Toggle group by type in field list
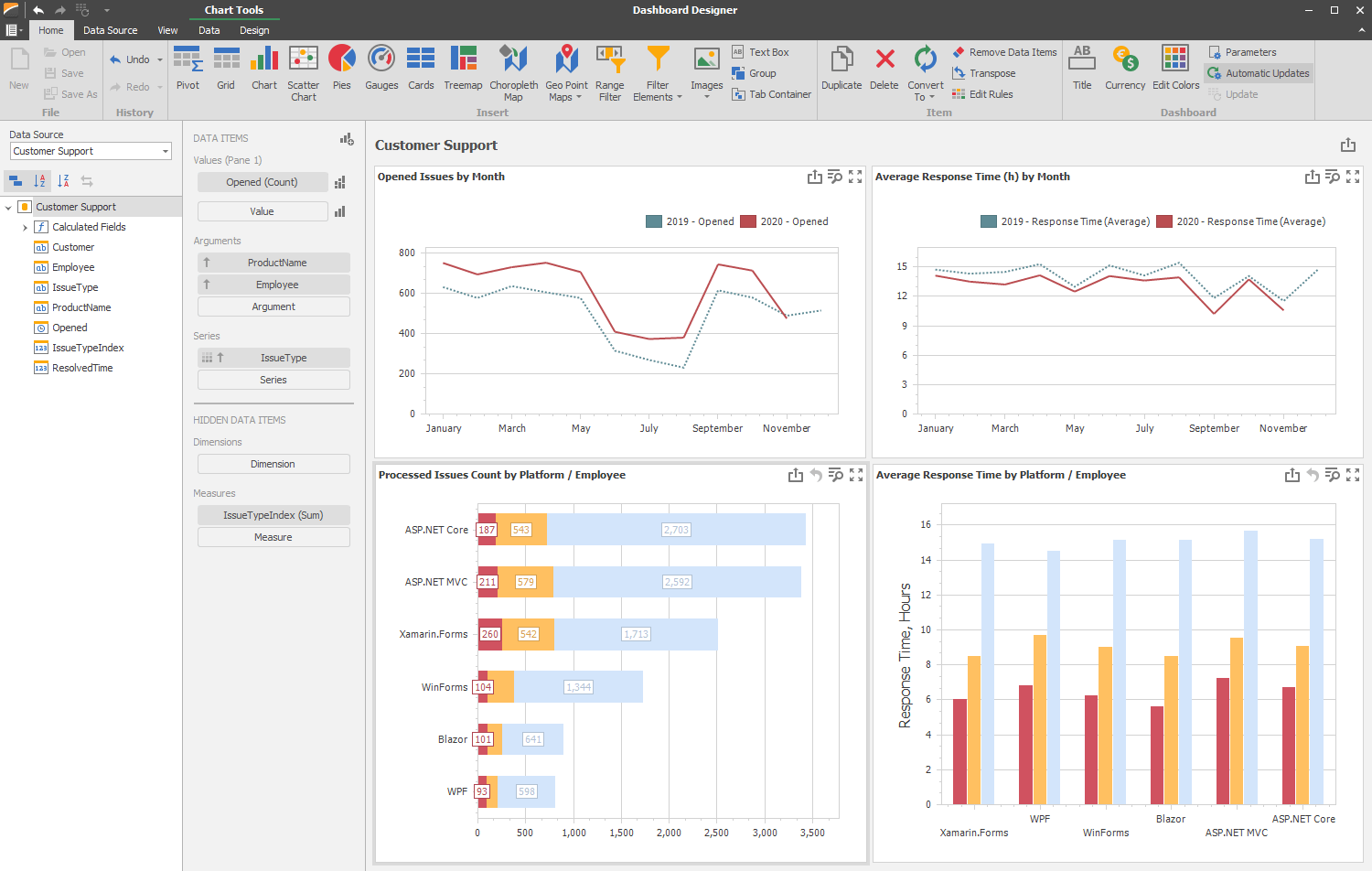 [x=16, y=181]
